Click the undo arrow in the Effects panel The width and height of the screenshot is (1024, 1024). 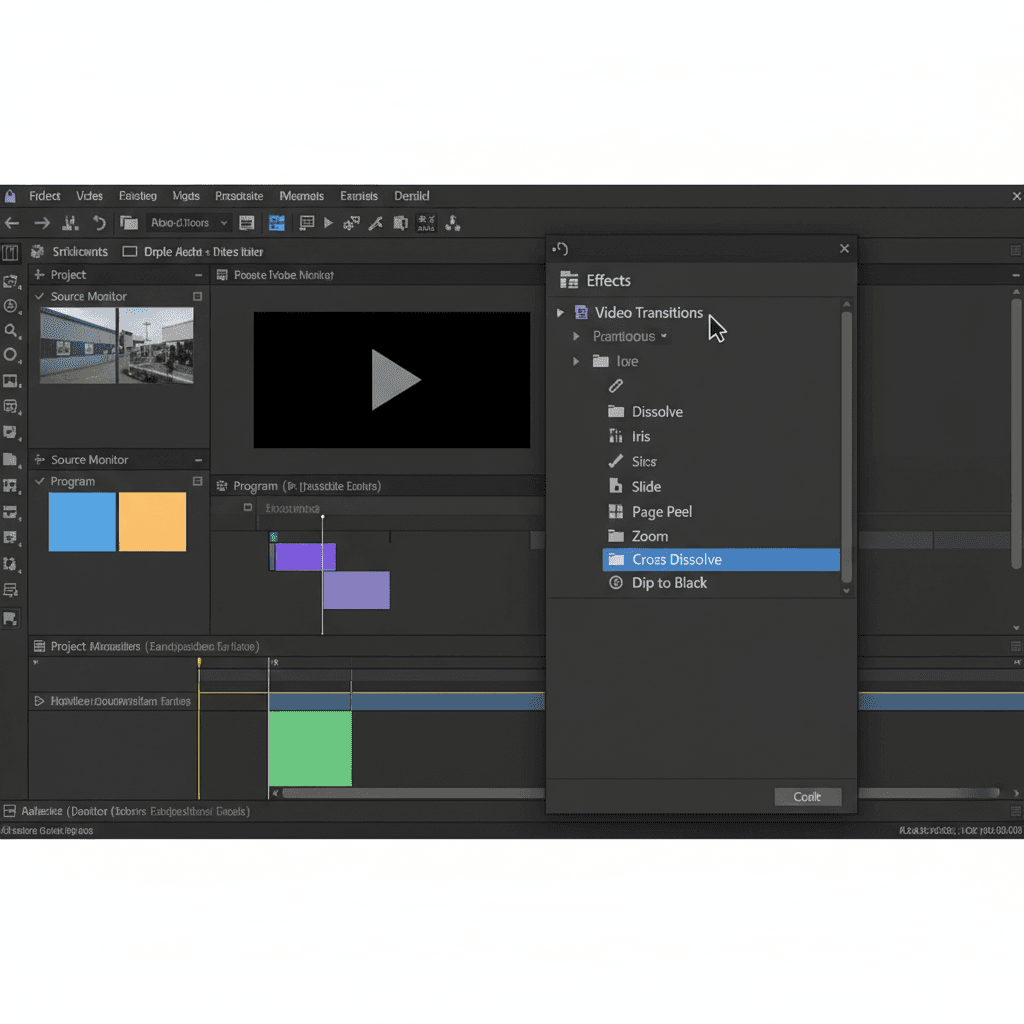coord(561,249)
